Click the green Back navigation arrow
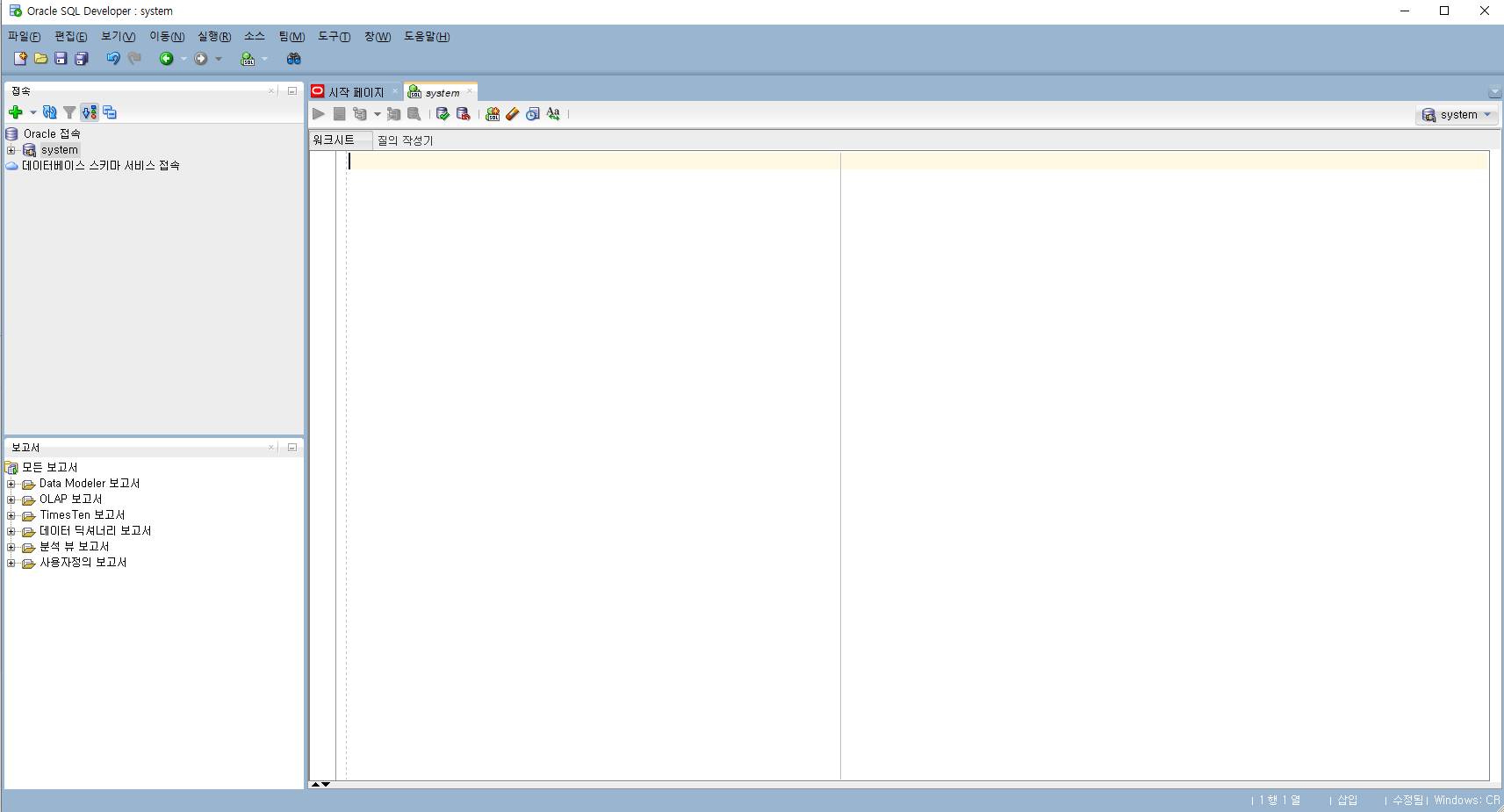Image resolution: width=1504 pixels, height=812 pixels. 166,59
